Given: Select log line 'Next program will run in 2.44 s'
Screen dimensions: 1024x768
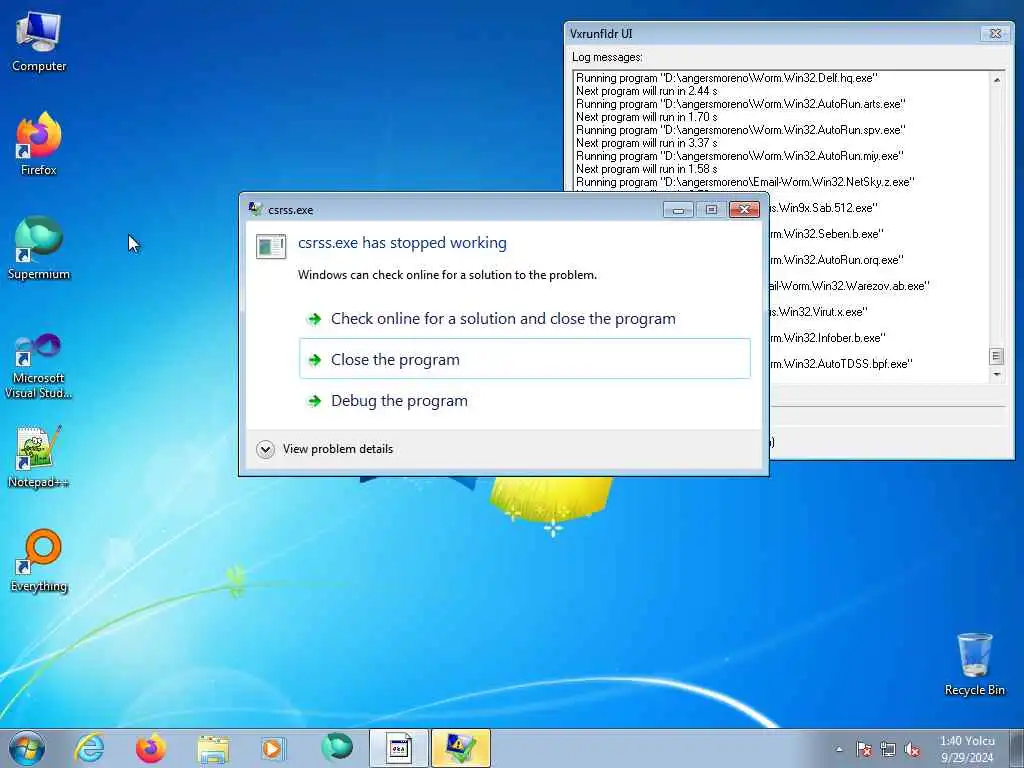Looking at the screenshot, I should point(647,91).
